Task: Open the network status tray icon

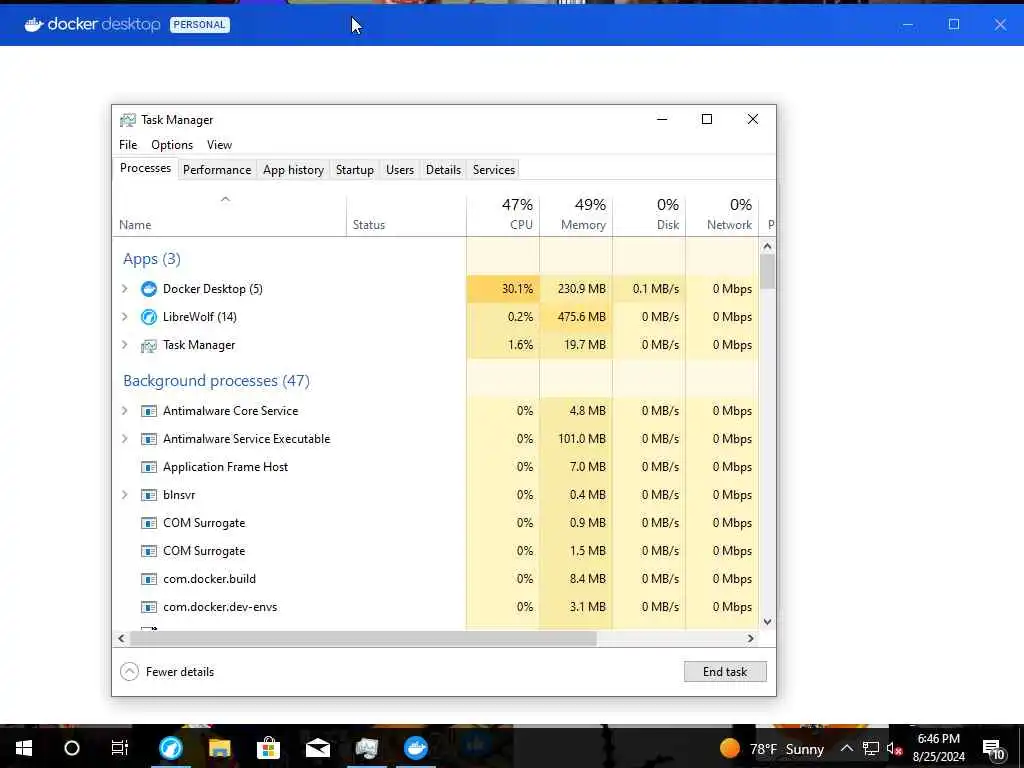Action: click(x=871, y=748)
